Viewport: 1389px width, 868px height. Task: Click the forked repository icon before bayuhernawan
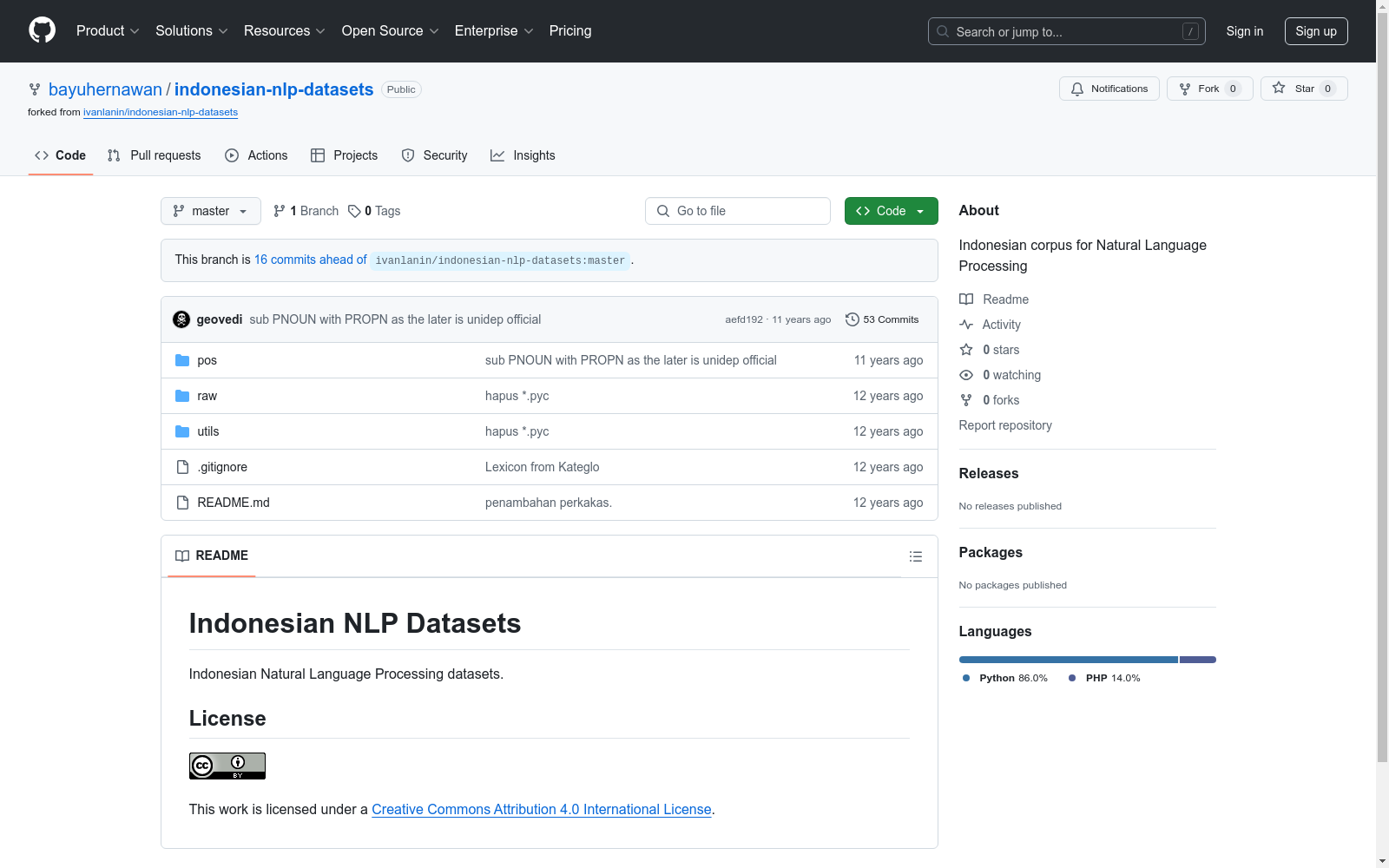click(x=35, y=89)
